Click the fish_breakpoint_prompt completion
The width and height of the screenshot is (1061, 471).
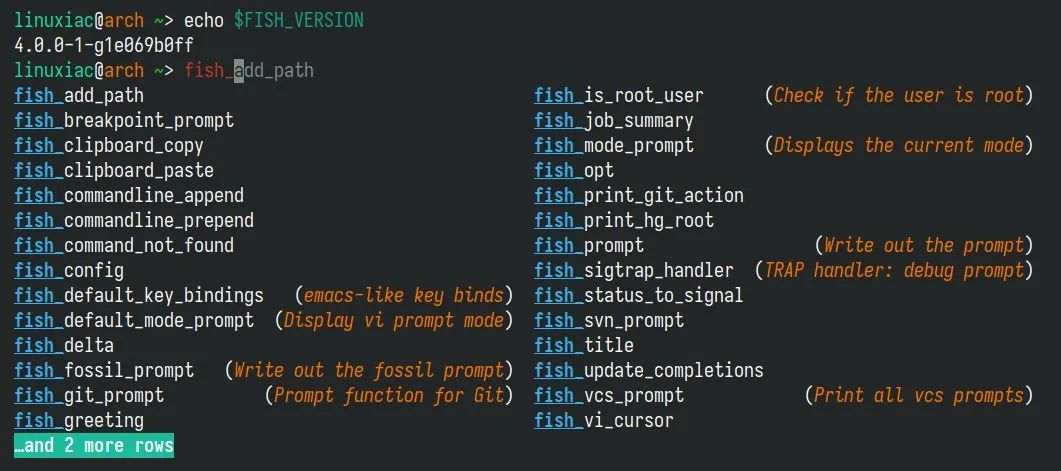click(124, 120)
